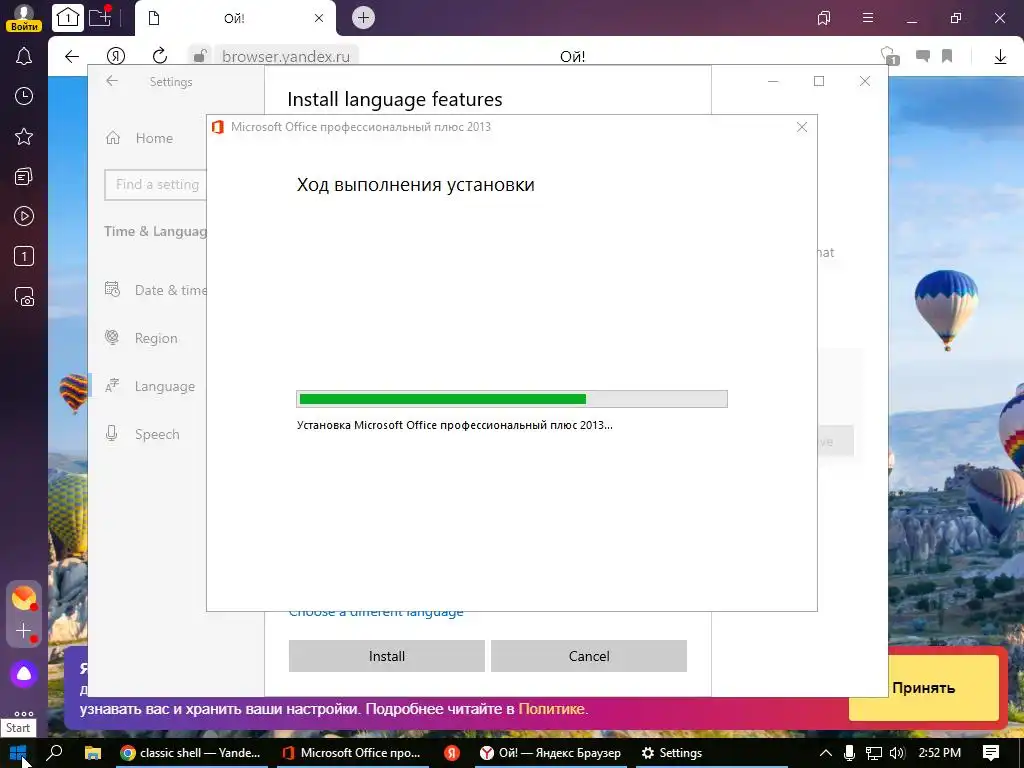The height and width of the screenshot is (768, 1024).
Task: Open the Action Center notification icon
Action: pyautogui.click(x=991, y=753)
